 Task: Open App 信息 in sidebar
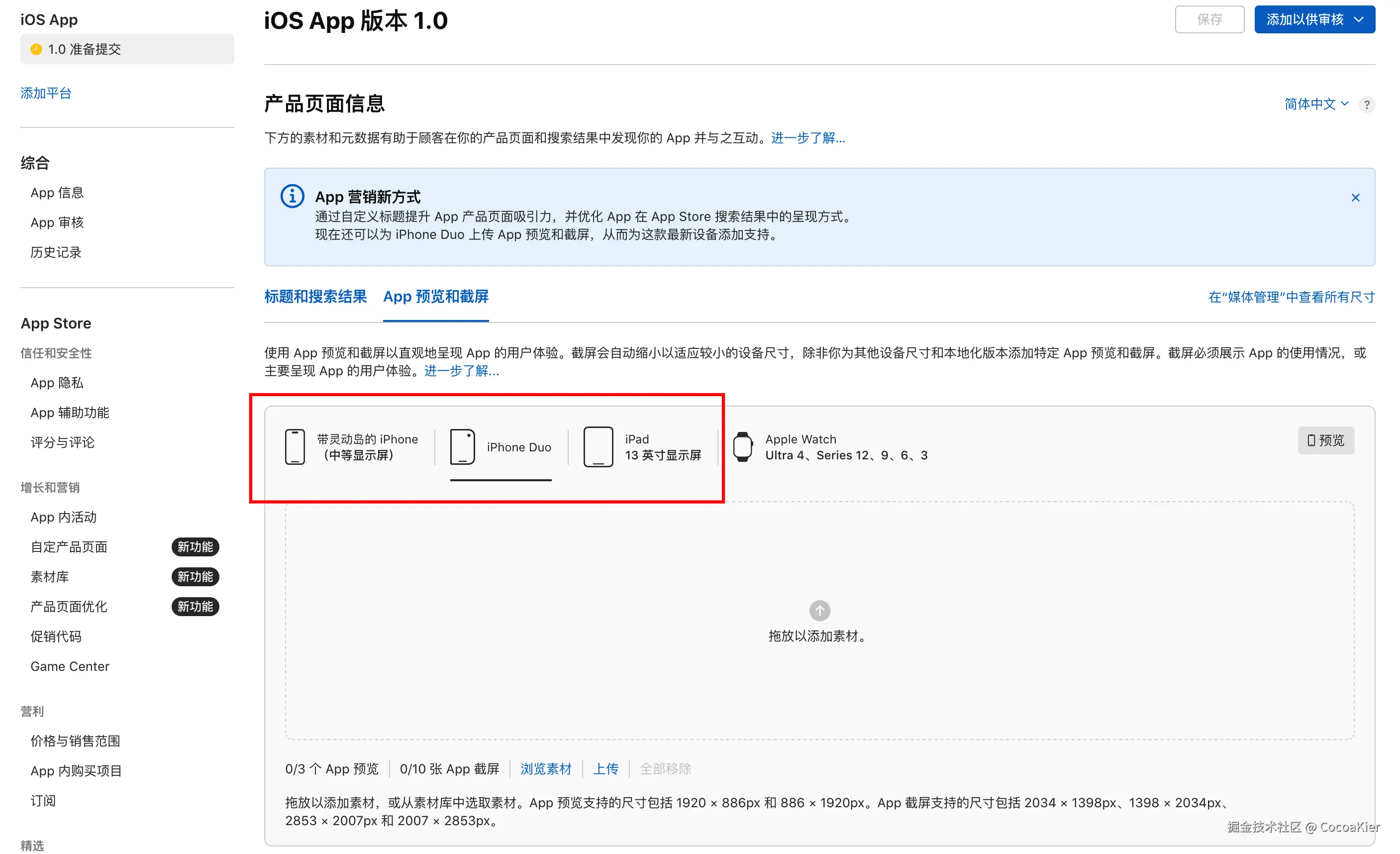point(57,193)
